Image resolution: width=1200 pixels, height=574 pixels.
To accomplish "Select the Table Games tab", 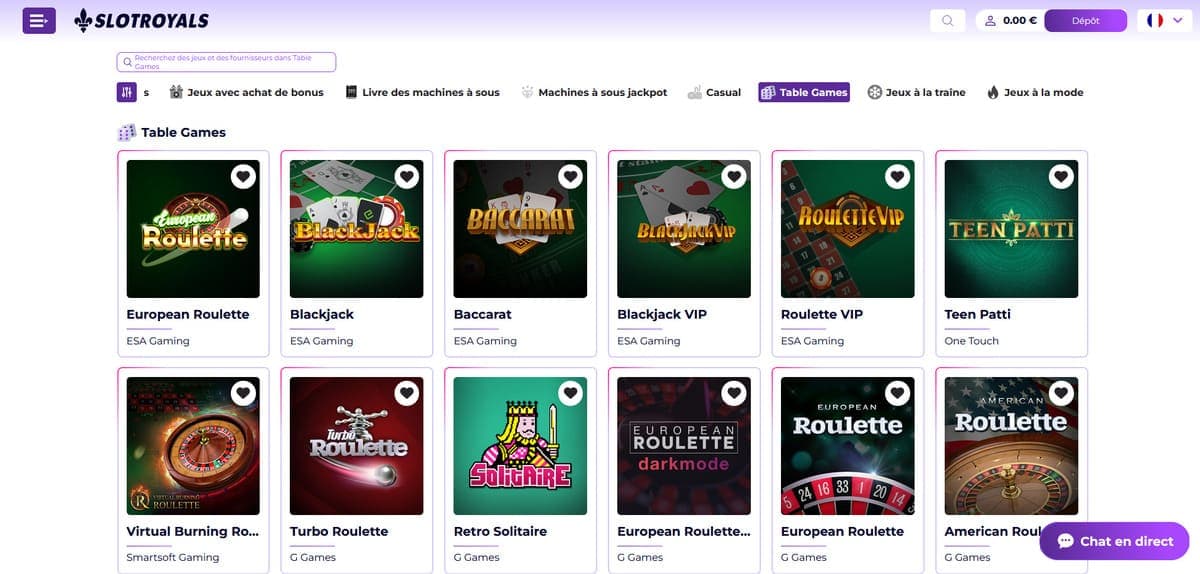I will (804, 92).
